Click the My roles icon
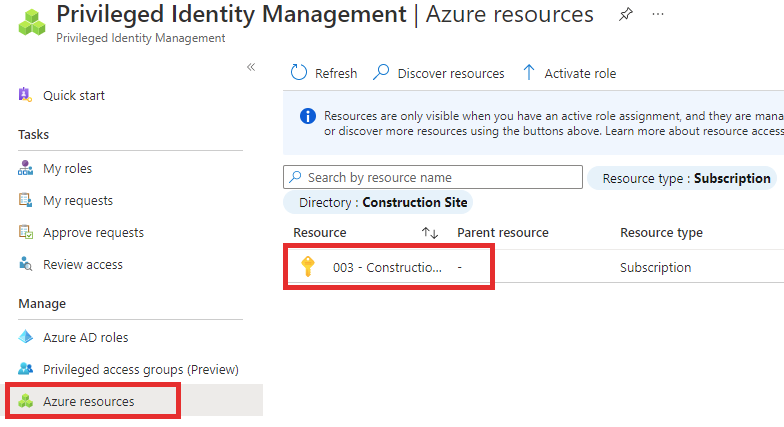The width and height of the screenshot is (784, 427). point(26,168)
